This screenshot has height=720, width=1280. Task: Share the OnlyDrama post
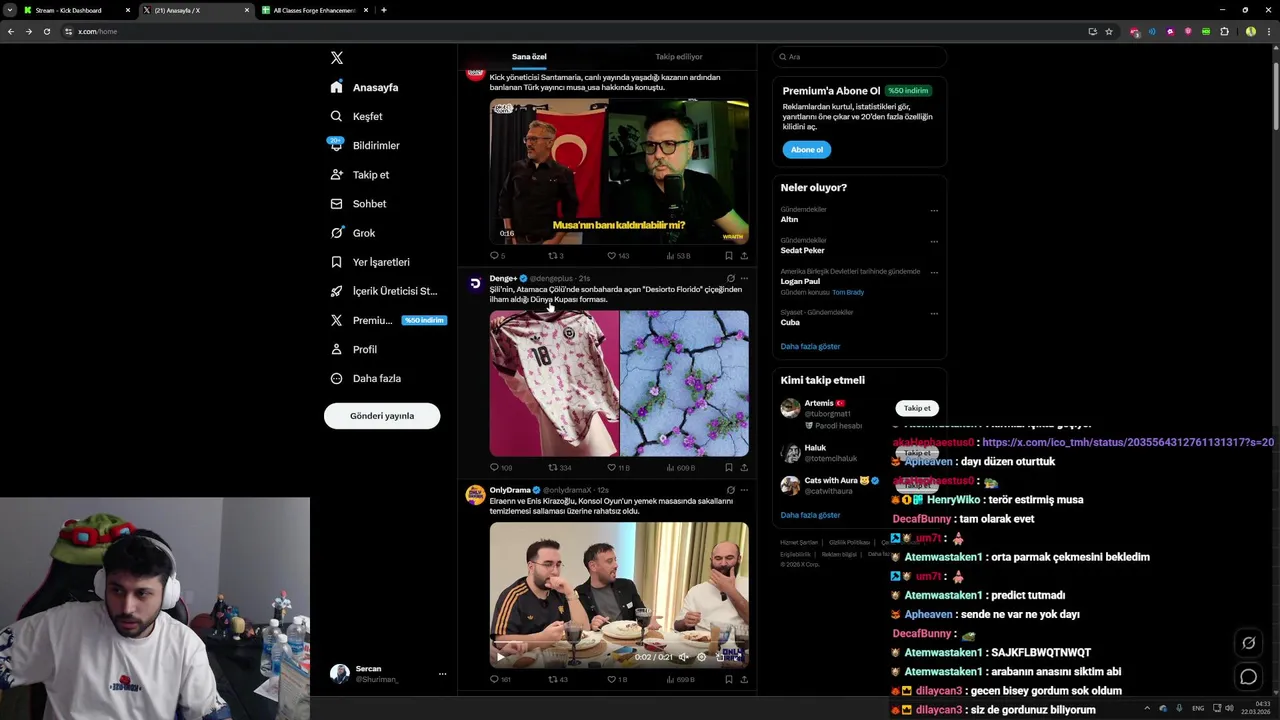[744, 680]
